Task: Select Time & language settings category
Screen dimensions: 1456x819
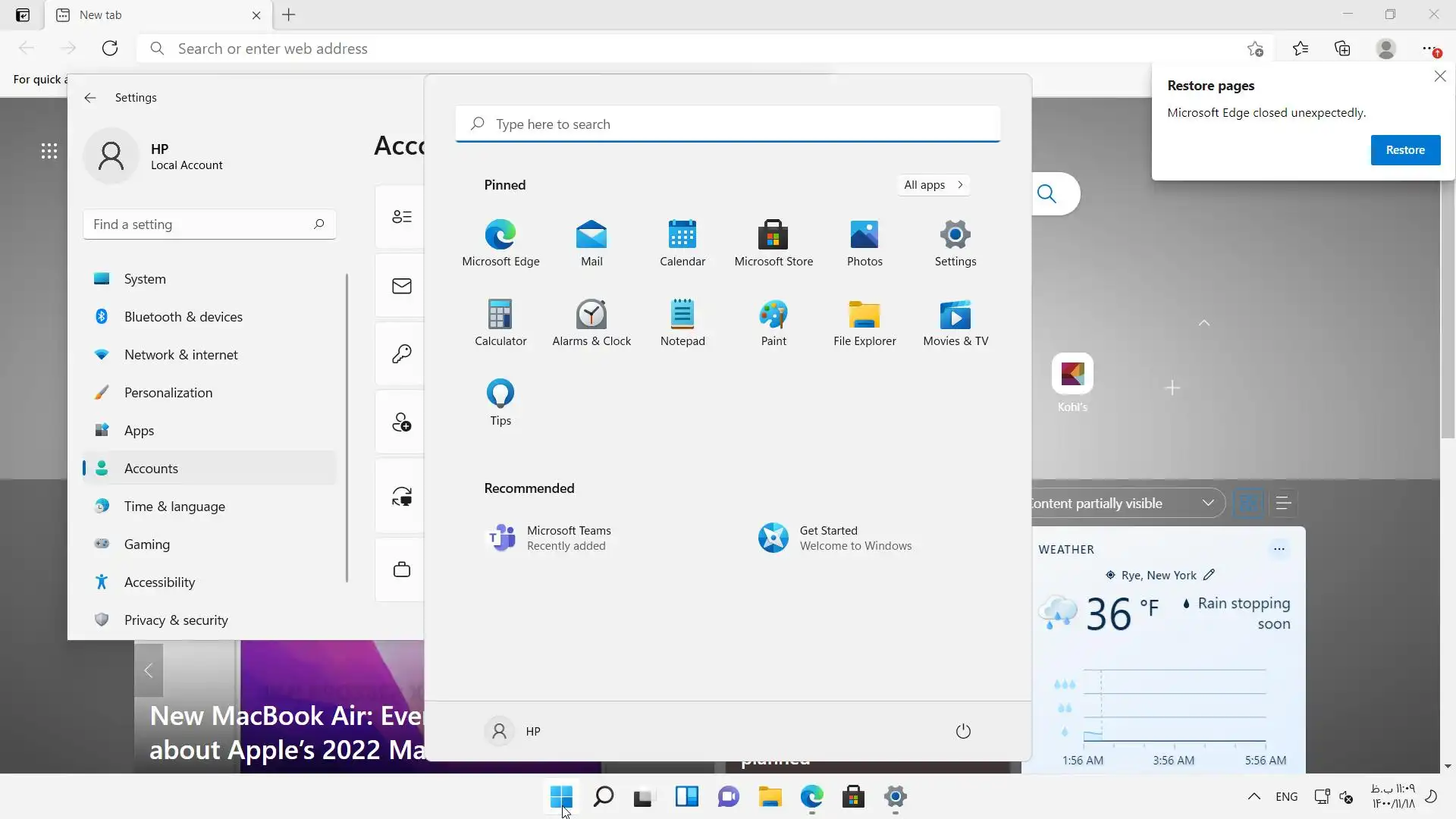Action: pos(174,507)
